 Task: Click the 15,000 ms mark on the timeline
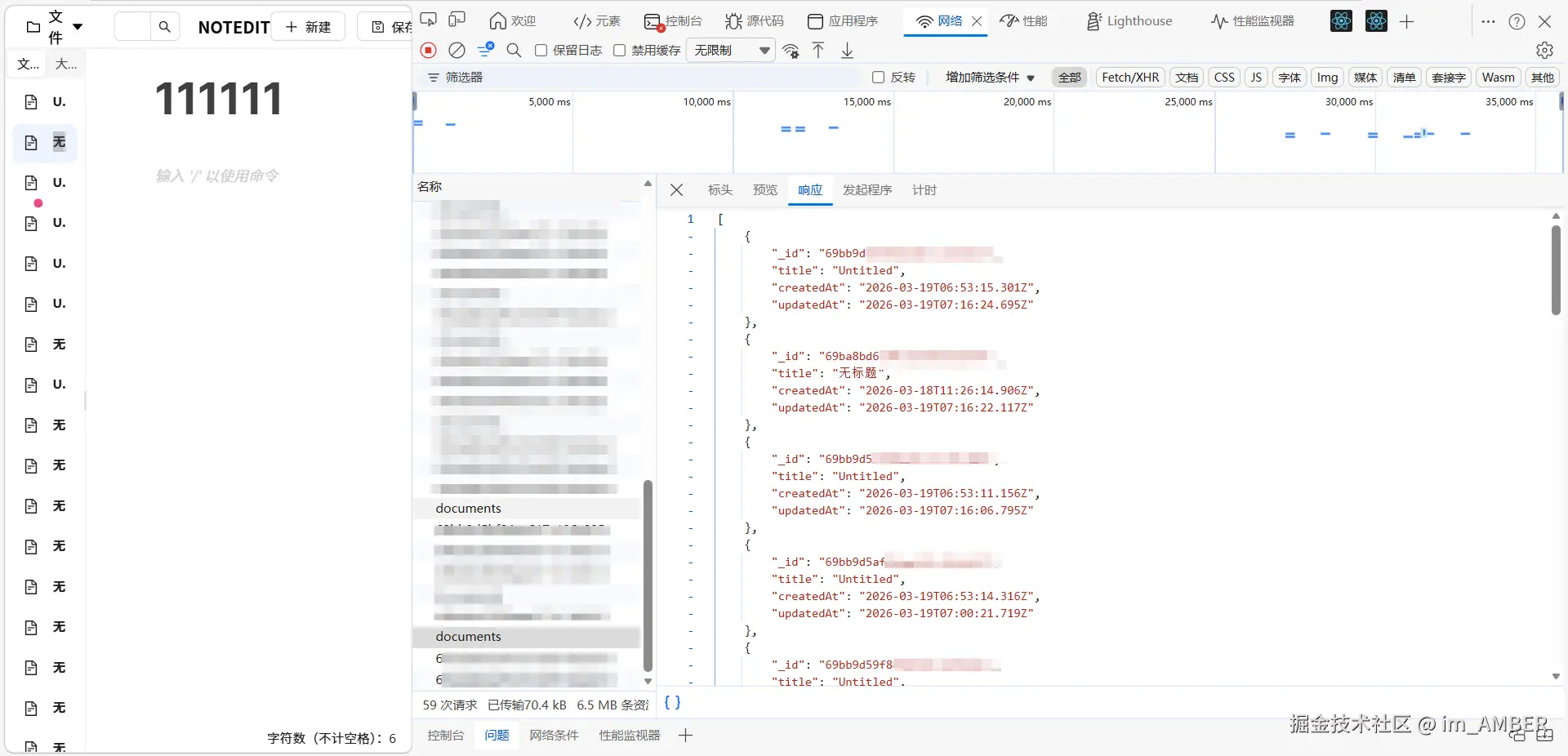point(867,102)
